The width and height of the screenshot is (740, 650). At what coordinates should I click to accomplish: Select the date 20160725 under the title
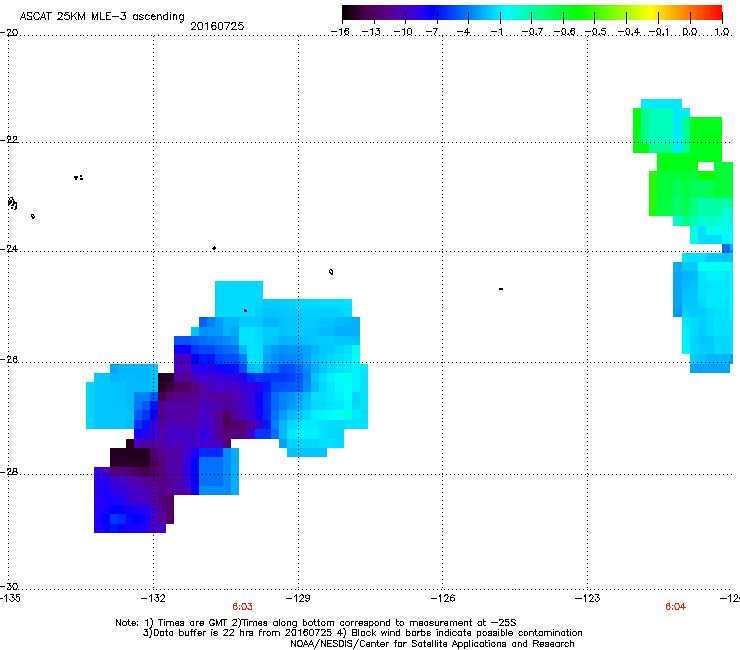217,26
